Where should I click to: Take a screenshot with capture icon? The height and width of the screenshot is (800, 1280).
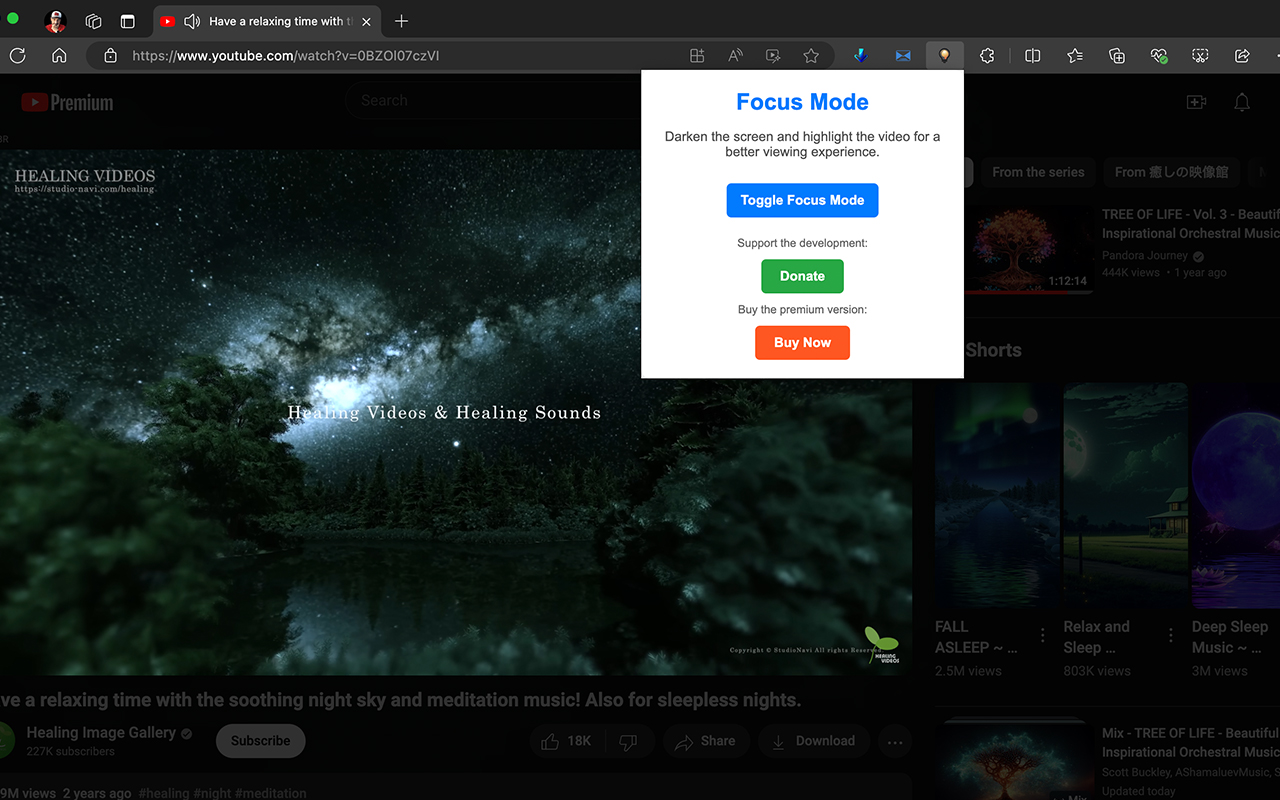click(1201, 56)
